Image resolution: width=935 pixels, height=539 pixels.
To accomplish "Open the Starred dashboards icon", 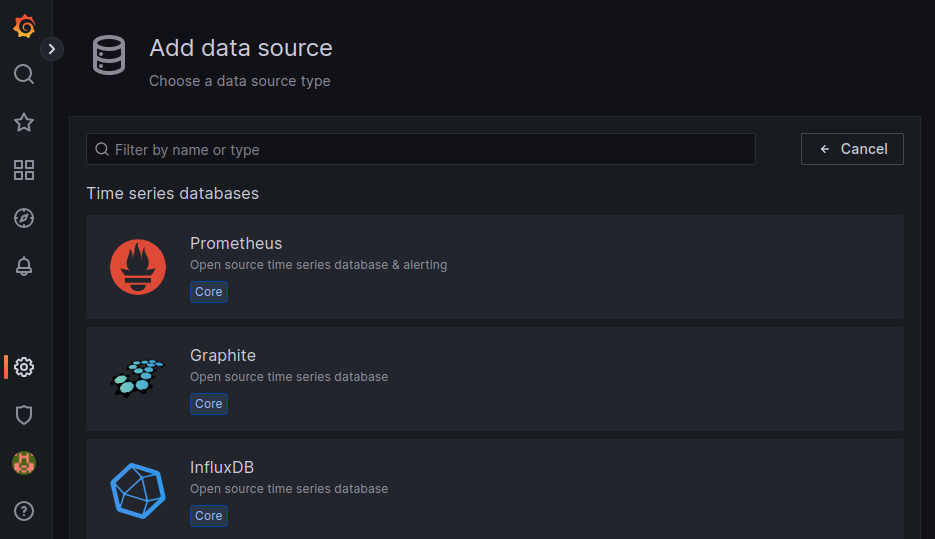I will coord(24,122).
